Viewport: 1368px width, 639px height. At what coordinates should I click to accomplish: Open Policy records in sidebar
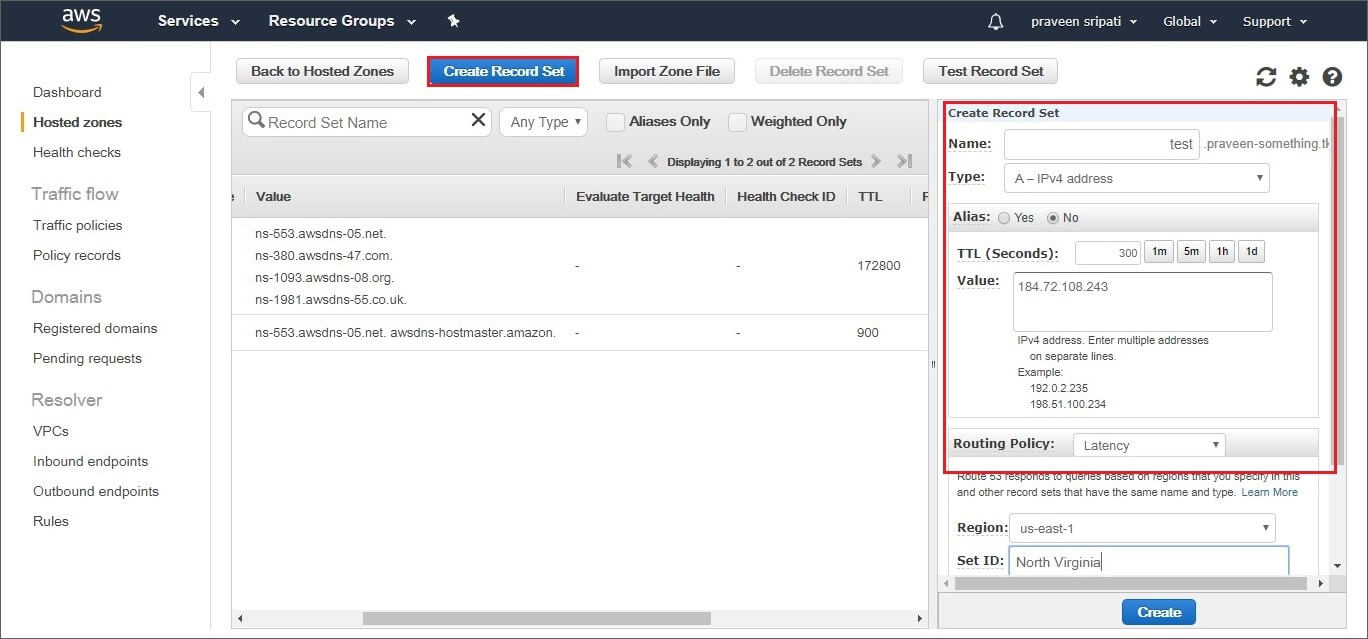(77, 255)
